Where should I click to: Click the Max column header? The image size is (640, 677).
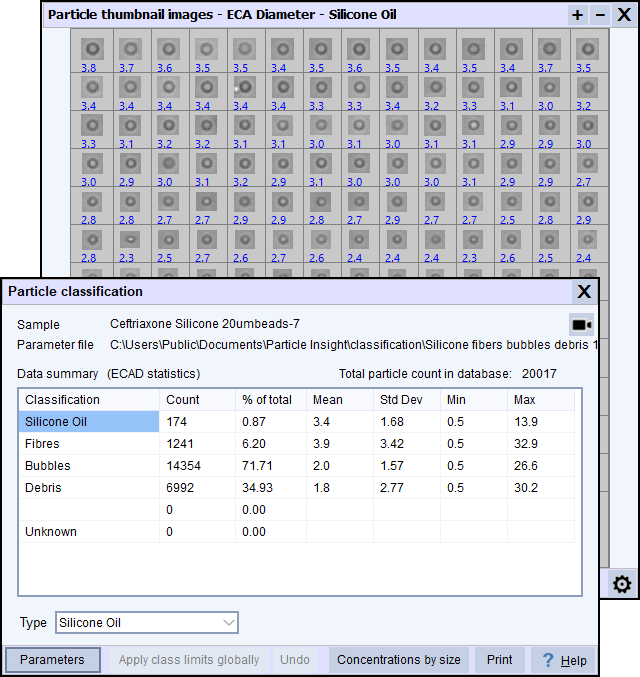(541, 399)
